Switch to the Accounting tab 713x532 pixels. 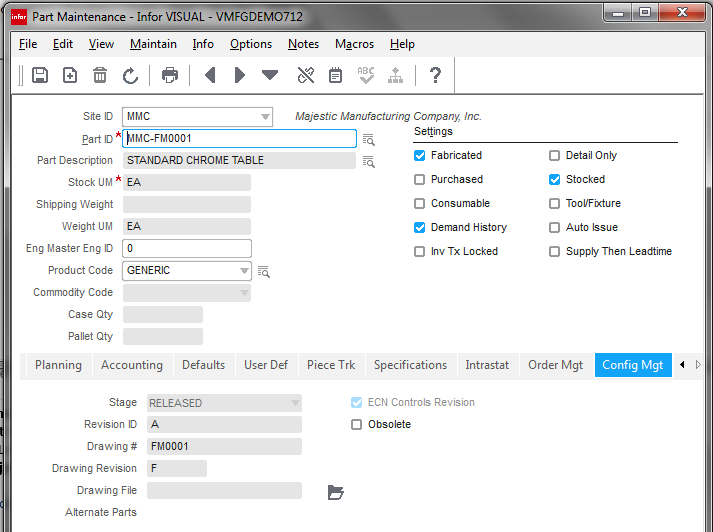click(132, 365)
